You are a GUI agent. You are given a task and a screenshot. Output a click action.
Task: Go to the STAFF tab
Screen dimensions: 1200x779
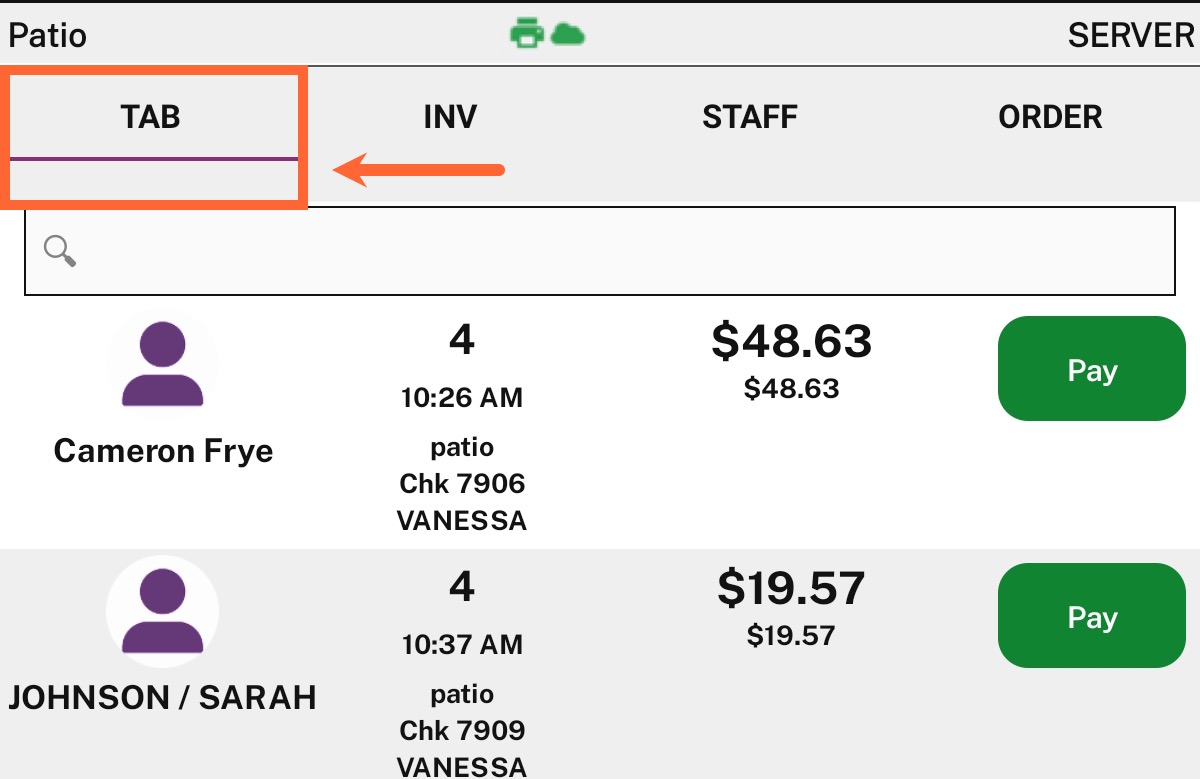click(x=750, y=117)
